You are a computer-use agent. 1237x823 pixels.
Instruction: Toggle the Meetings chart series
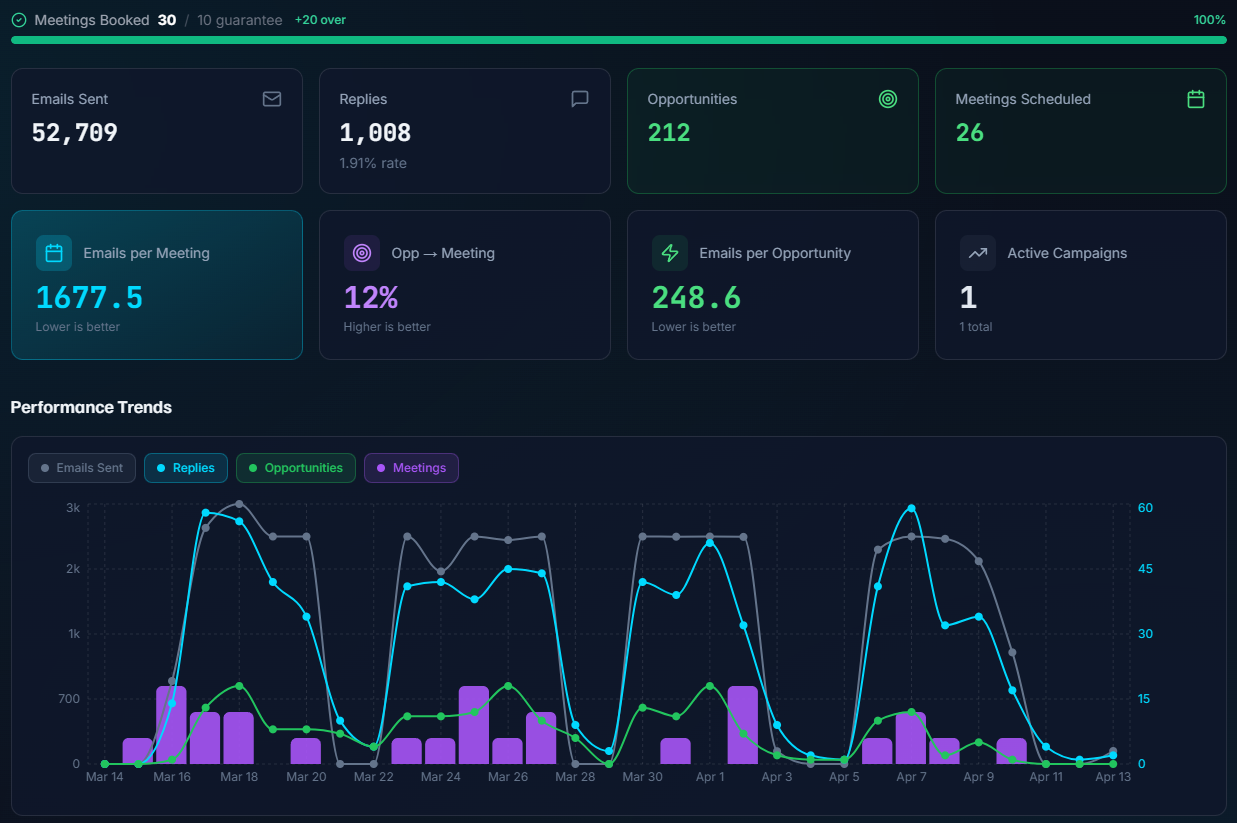pyautogui.click(x=411, y=468)
